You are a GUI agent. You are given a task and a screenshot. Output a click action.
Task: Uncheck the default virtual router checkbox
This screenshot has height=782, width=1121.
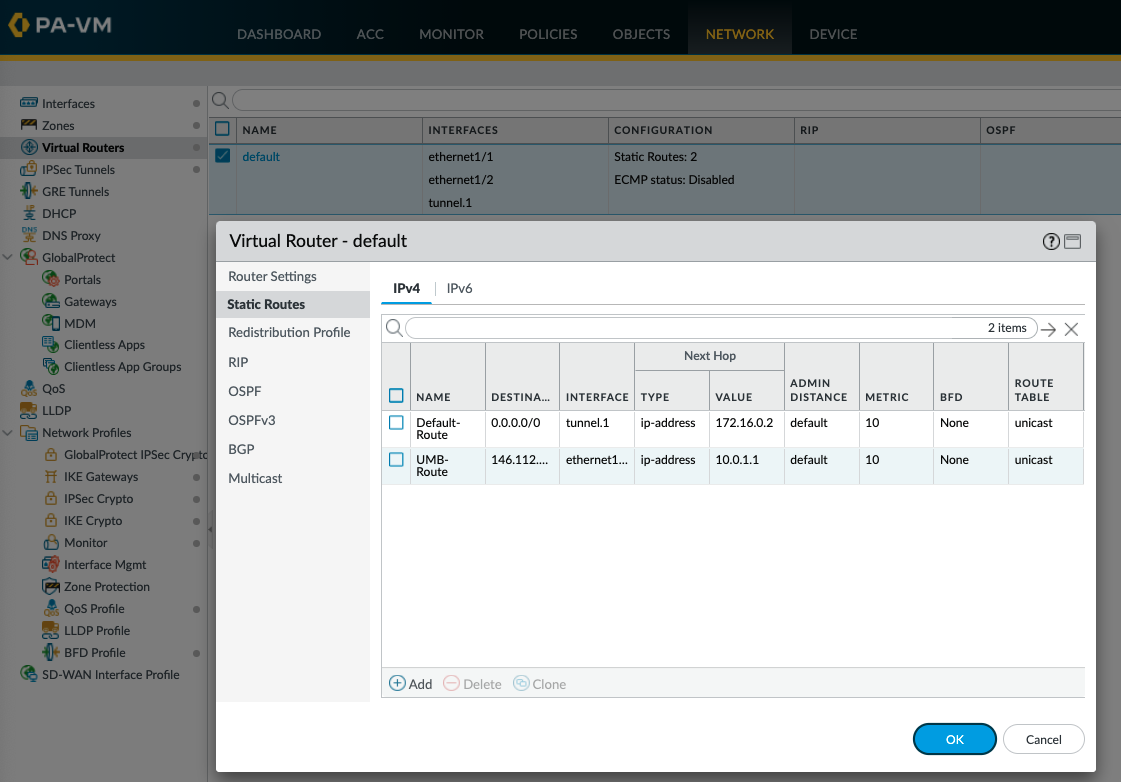point(222,156)
